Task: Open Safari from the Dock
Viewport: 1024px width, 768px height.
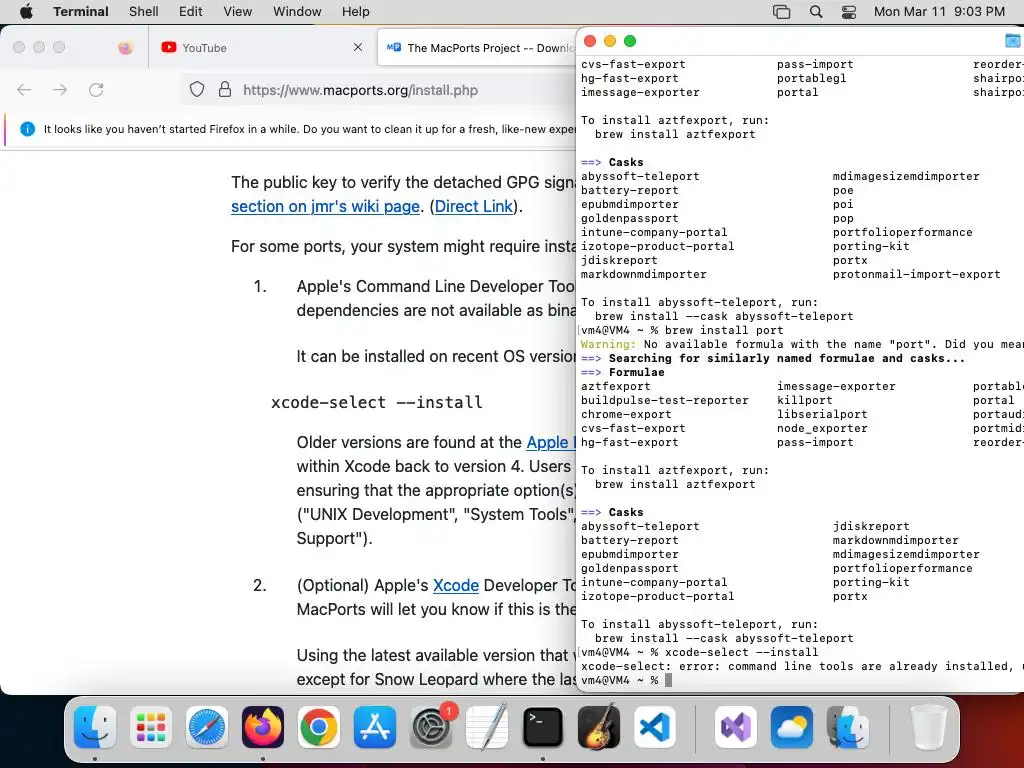Action: [207, 727]
